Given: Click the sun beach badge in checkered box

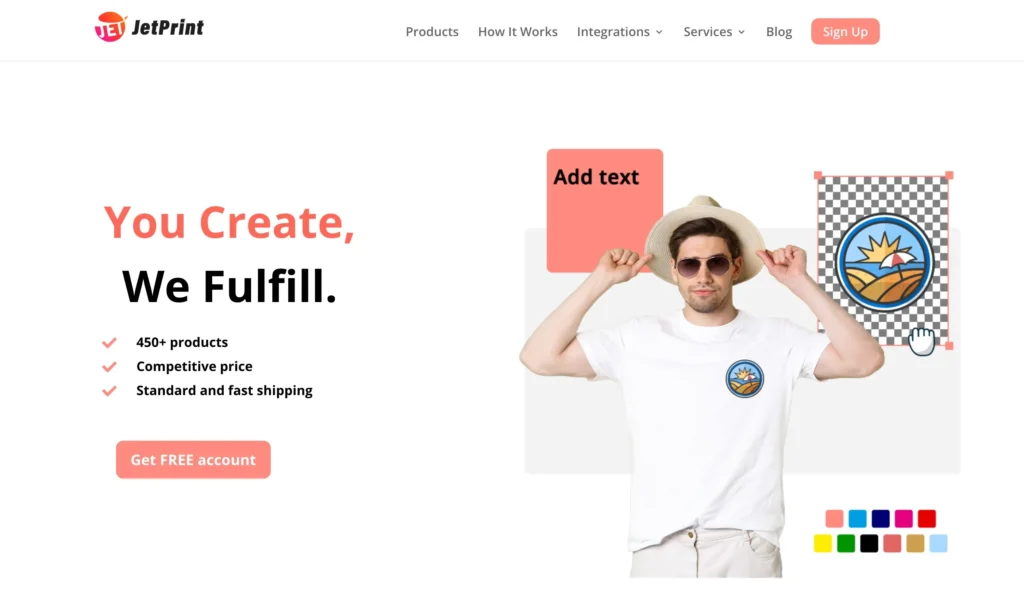Looking at the screenshot, I should point(884,263).
